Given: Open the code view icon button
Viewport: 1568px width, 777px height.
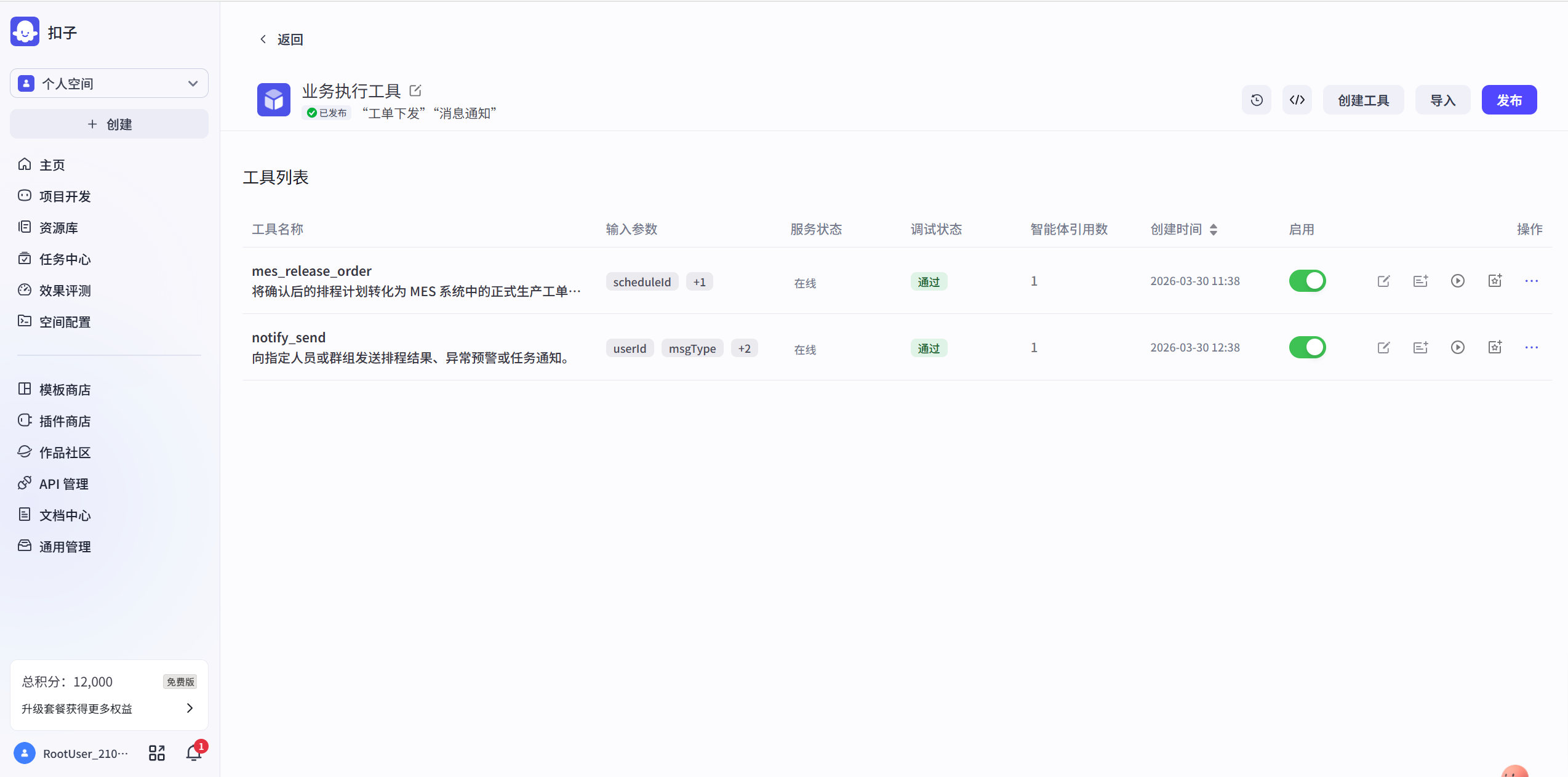Looking at the screenshot, I should click(1297, 100).
